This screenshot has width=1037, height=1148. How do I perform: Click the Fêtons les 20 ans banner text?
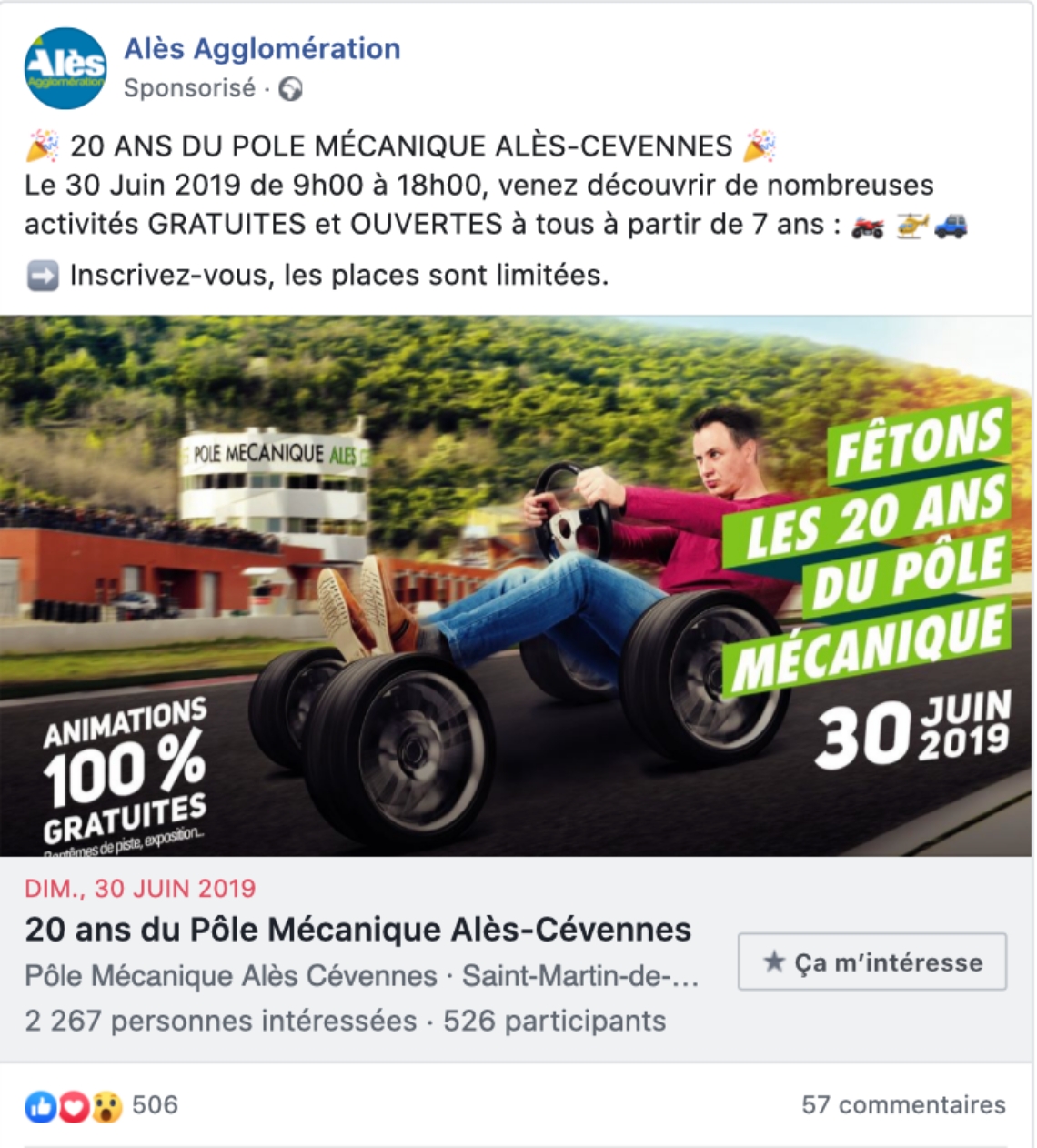[x=871, y=549]
